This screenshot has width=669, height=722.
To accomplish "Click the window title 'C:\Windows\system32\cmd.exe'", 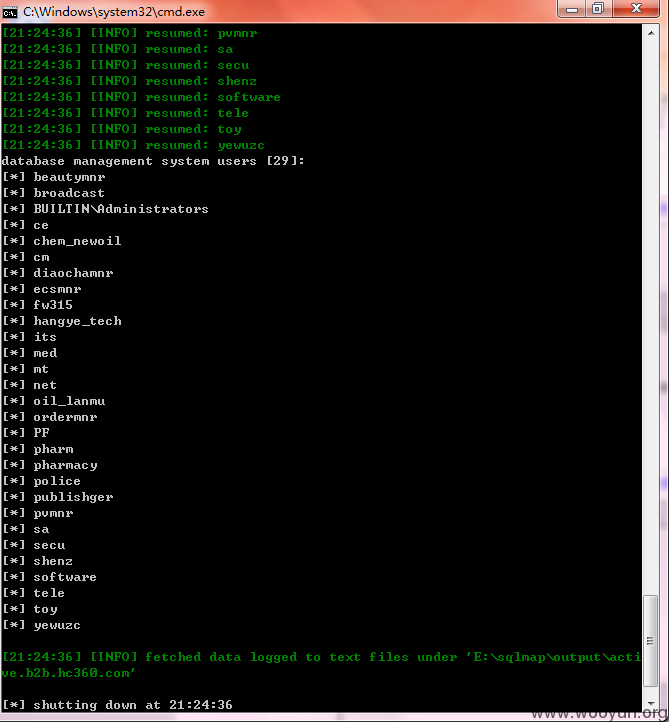I will coord(114,12).
